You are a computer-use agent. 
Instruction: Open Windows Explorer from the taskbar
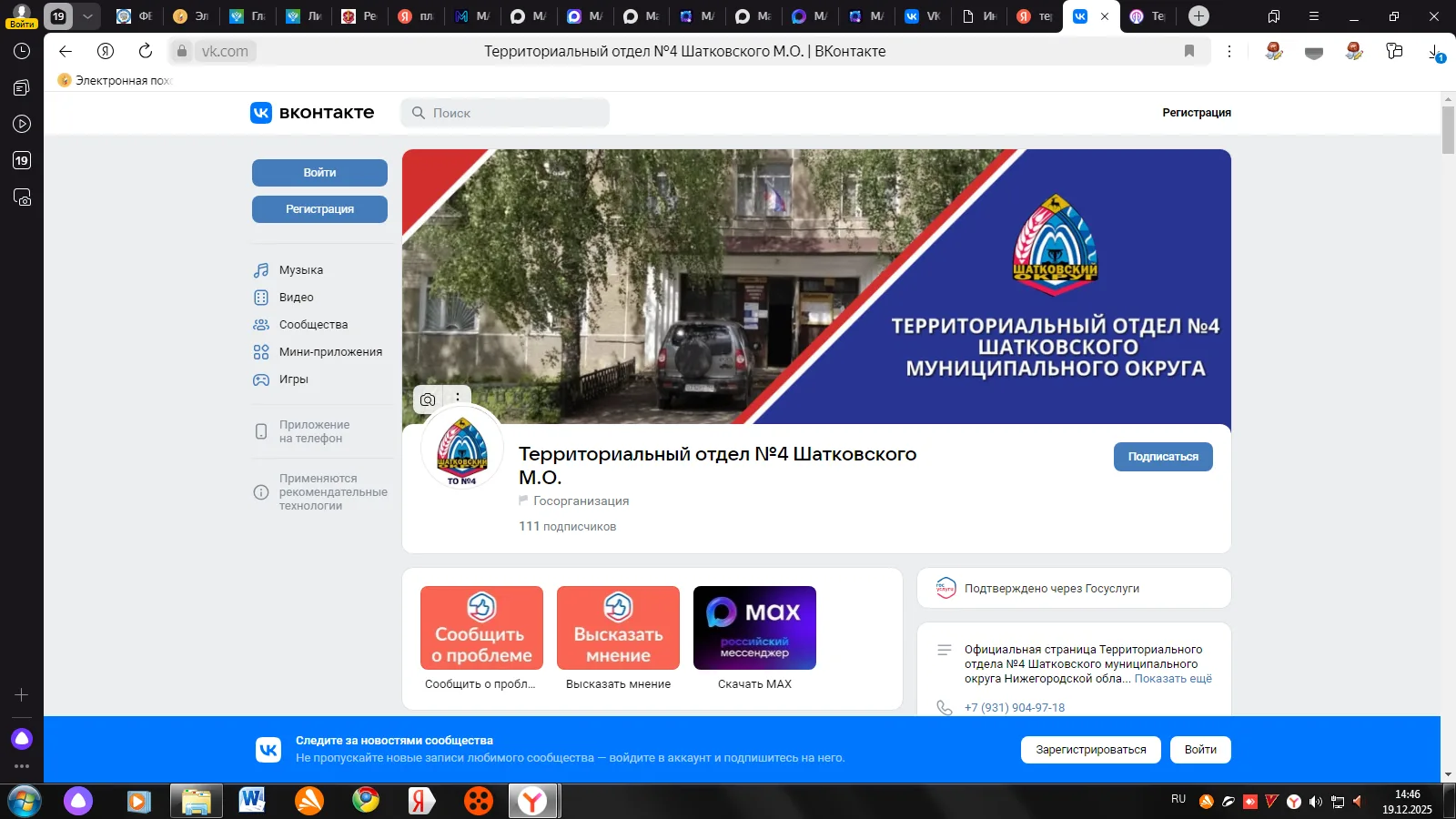[196, 801]
